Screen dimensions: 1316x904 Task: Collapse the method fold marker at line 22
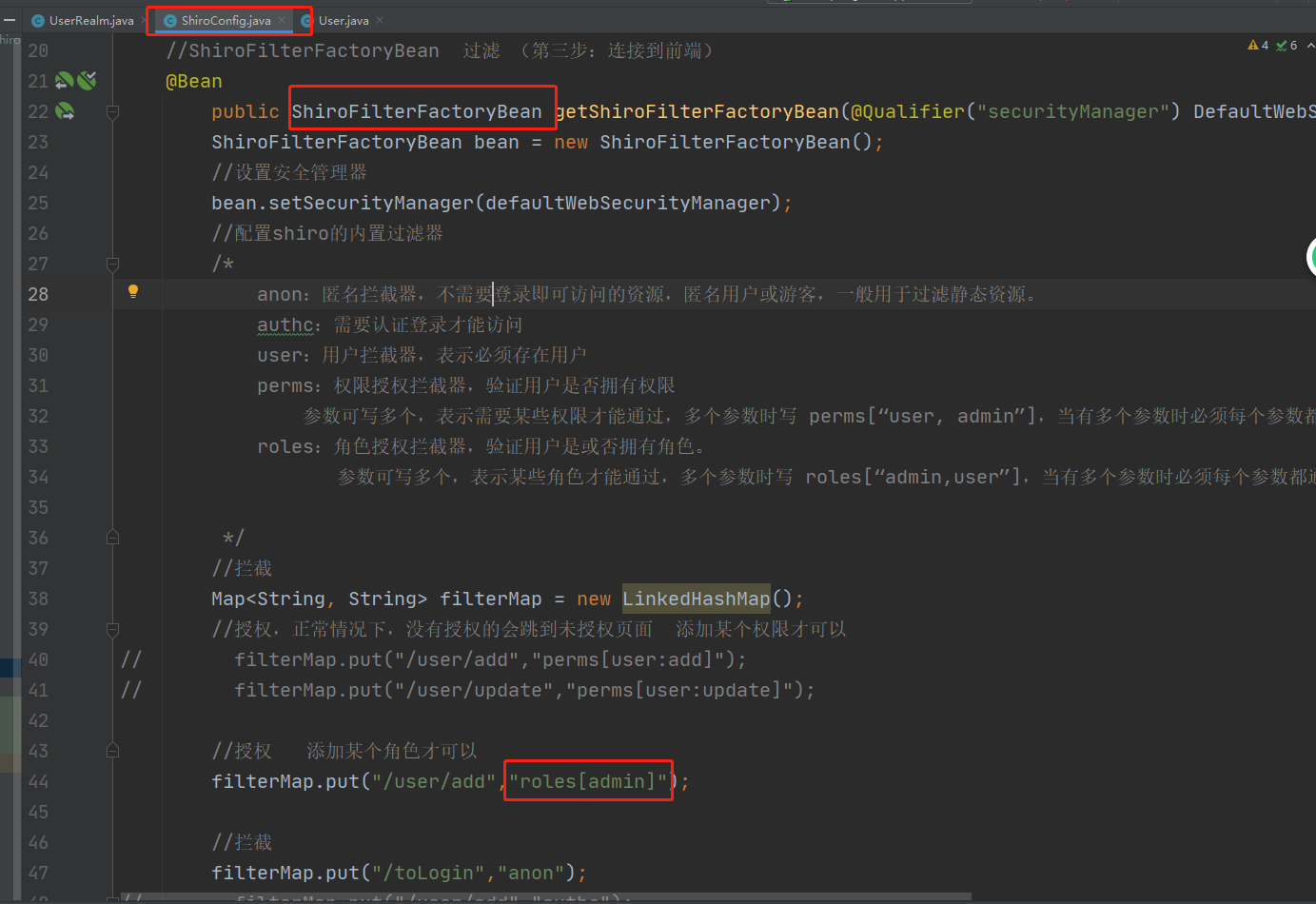[x=112, y=111]
